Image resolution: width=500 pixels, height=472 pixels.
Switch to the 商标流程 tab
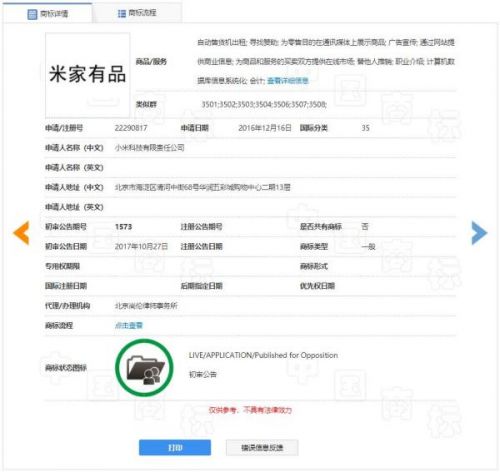(137, 13)
